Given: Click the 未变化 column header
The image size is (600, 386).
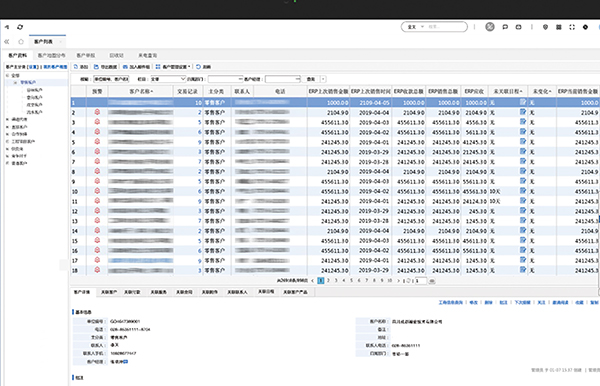Looking at the screenshot, I should click(x=541, y=91).
